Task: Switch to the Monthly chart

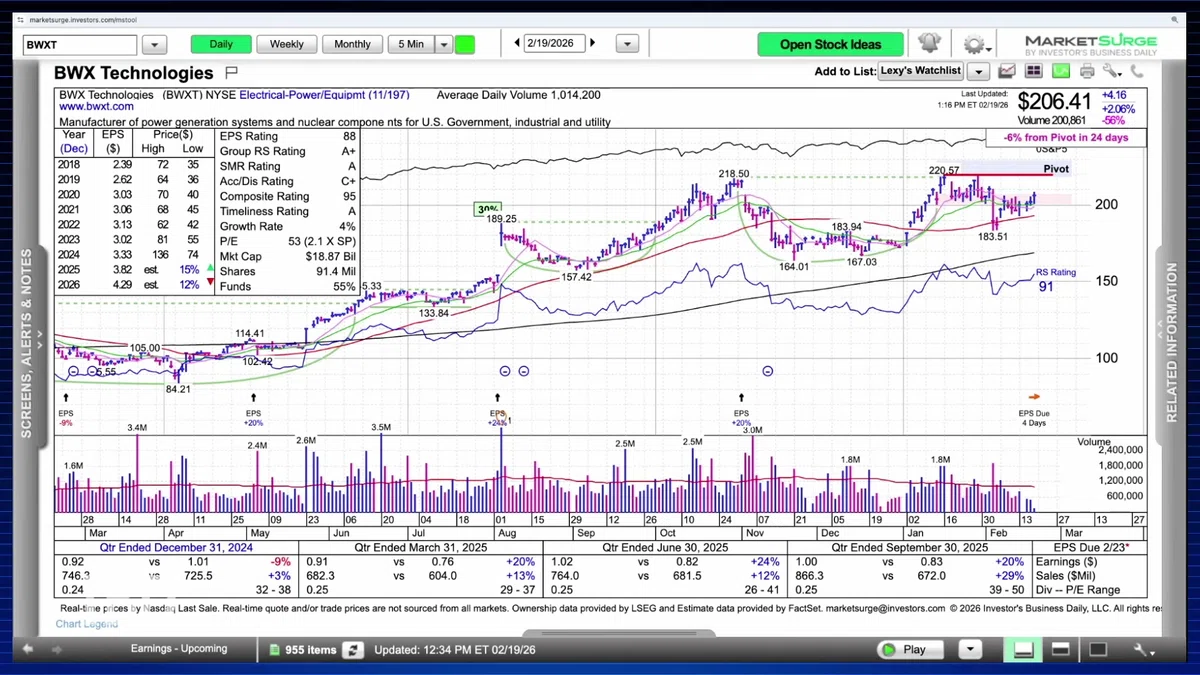Action: pyautogui.click(x=352, y=44)
